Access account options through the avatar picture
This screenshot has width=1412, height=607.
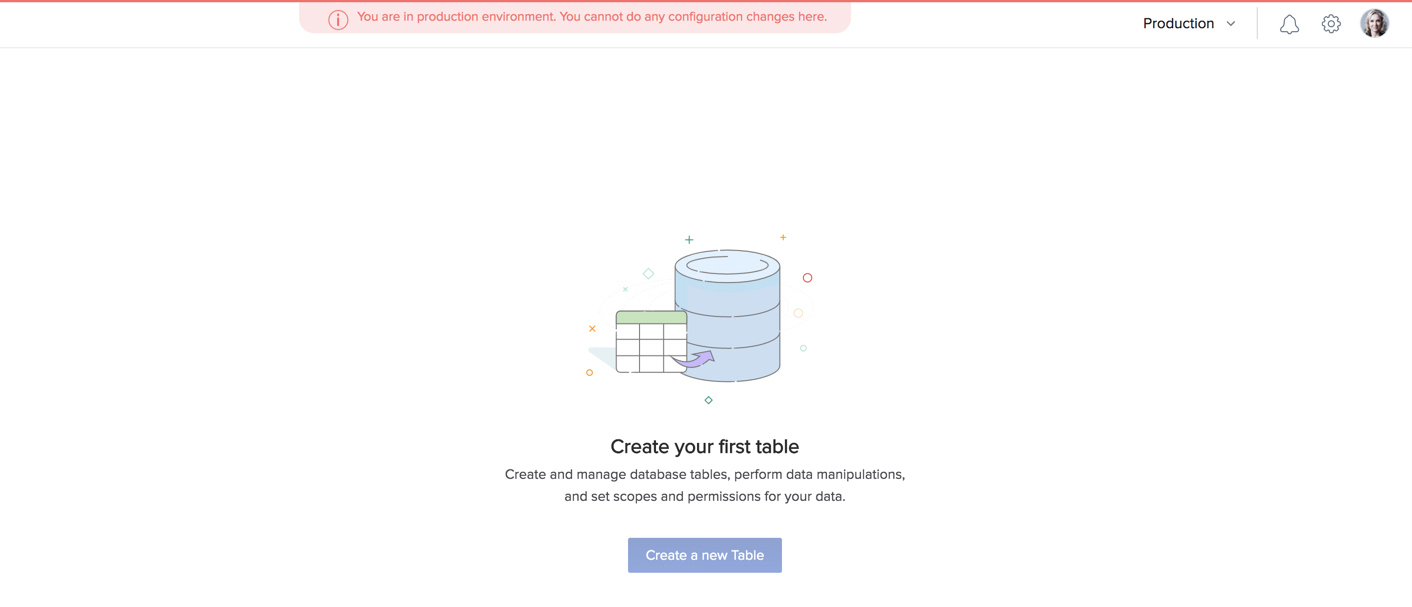[x=1374, y=22]
